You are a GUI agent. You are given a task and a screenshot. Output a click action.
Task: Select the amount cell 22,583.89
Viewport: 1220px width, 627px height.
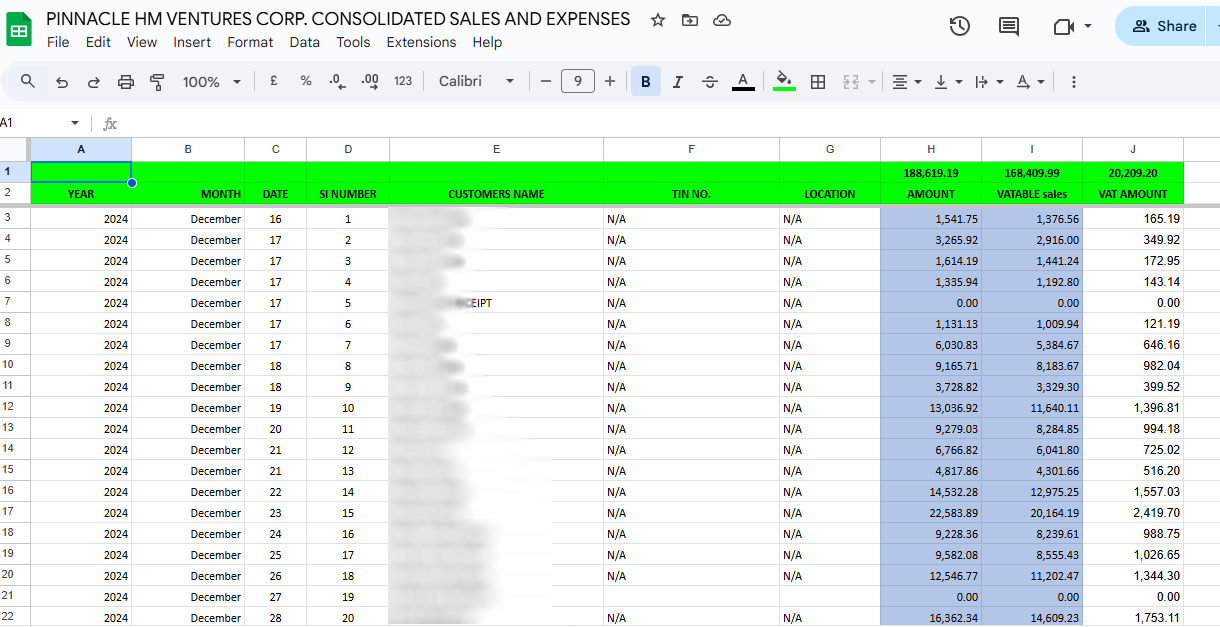tap(931, 512)
